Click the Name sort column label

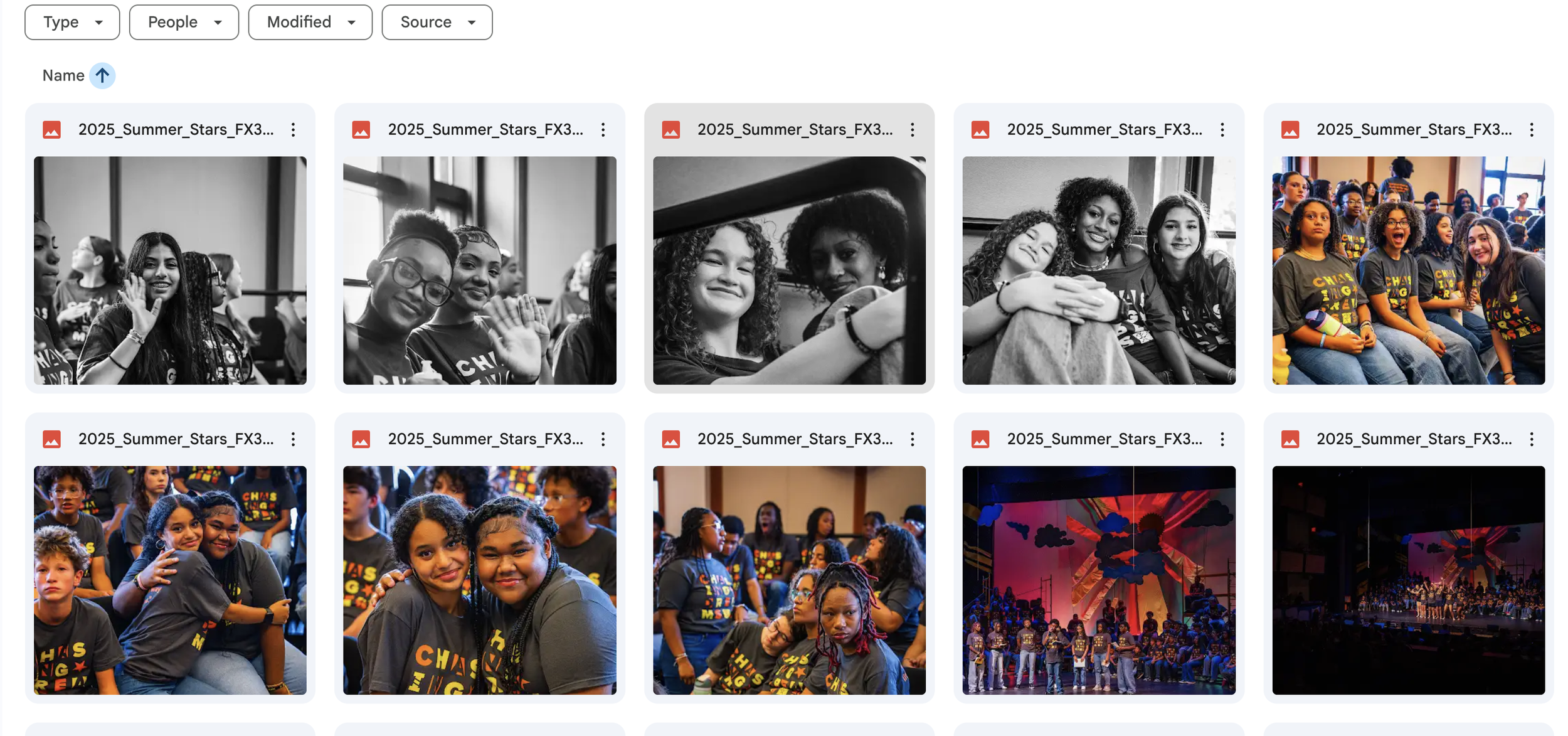coord(63,76)
